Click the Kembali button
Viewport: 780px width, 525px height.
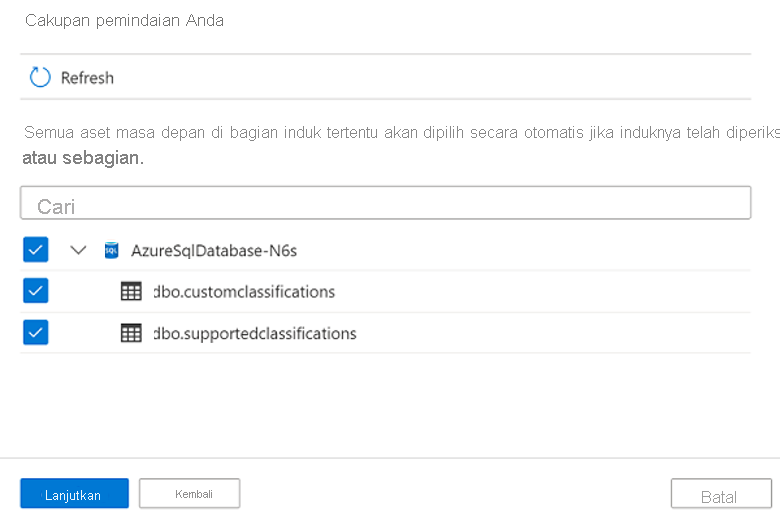click(x=190, y=494)
